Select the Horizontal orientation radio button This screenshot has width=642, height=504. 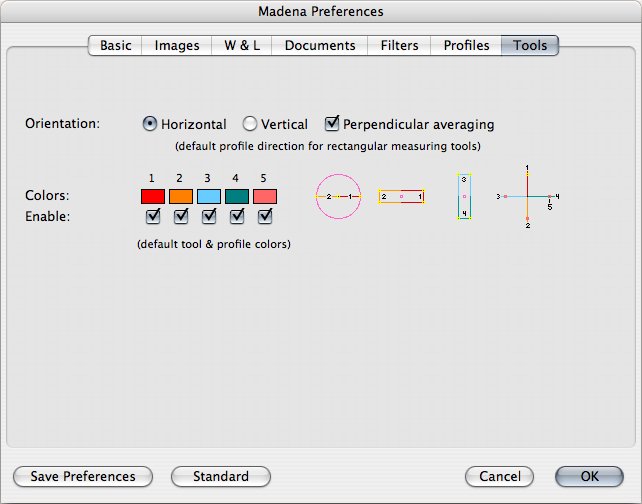tap(151, 125)
